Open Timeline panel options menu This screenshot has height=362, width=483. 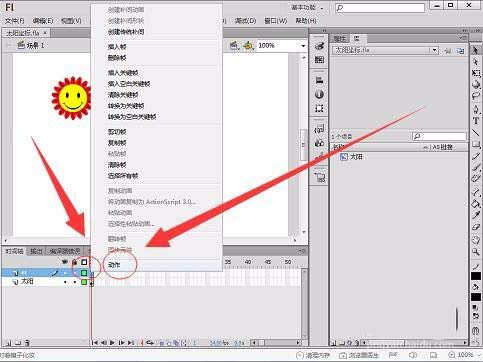click(x=302, y=251)
